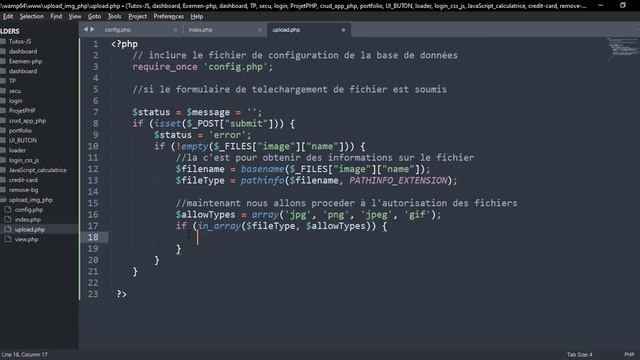This screenshot has width=640, height=360.
Task: Click the 'config.php' string on line 3
Action: pyautogui.click(x=236, y=67)
